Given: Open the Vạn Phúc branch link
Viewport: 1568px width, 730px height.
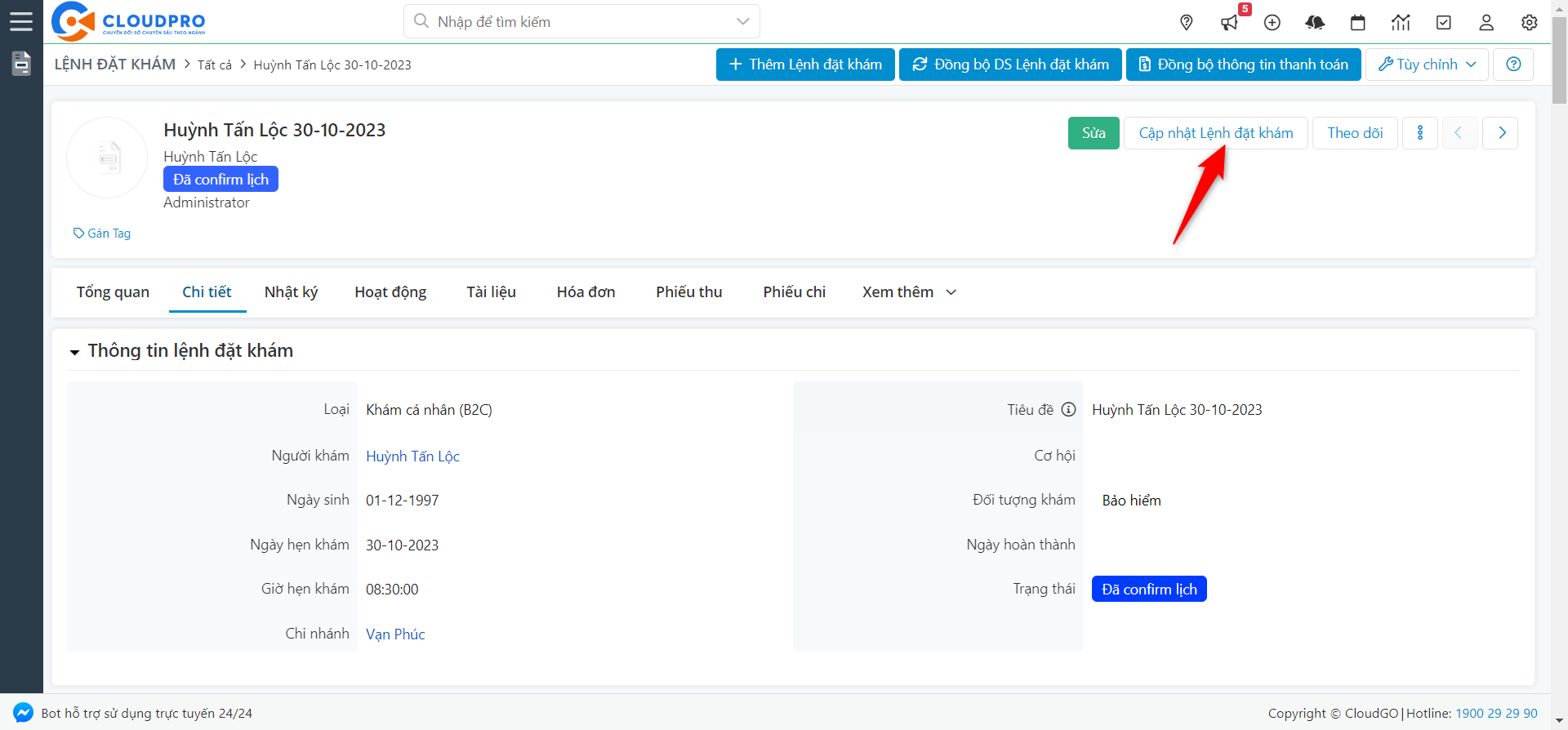Looking at the screenshot, I should pyautogui.click(x=395, y=634).
